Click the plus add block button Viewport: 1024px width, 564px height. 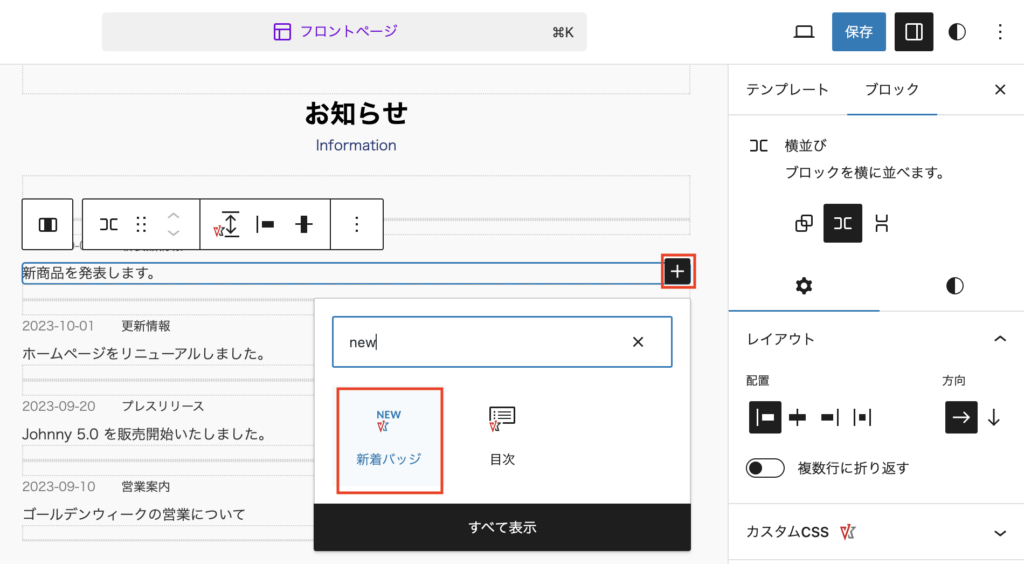tap(678, 271)
